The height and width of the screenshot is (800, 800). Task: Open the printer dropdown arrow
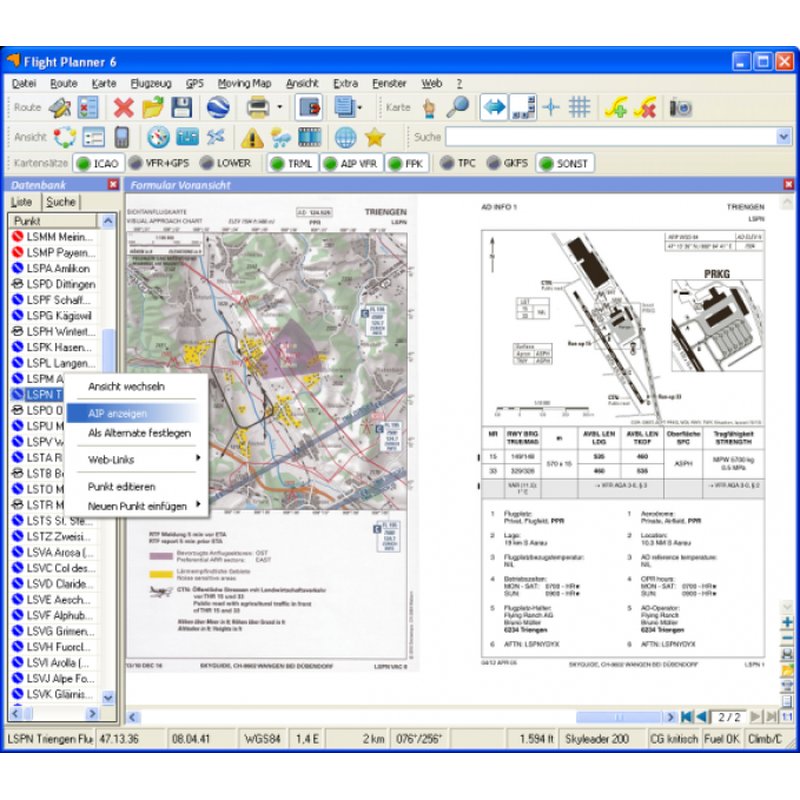point(280,108)
